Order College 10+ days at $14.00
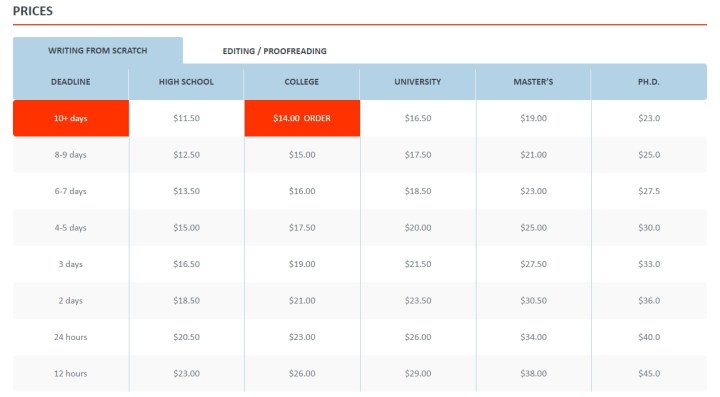 tap(302, 118)
